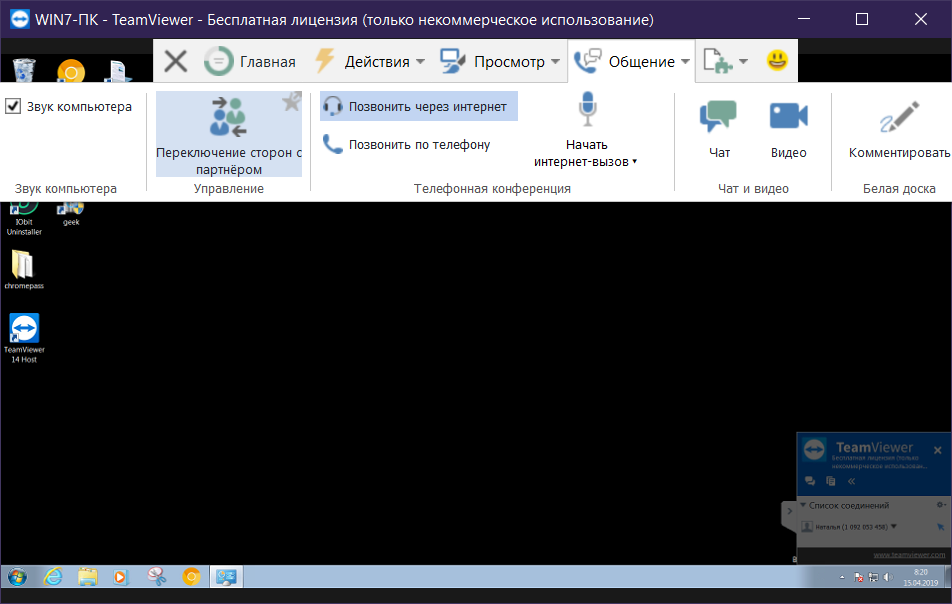The image size is (952, 604).
Task: Collapse TeamViewer side panel with arrow tab
Action: pyautogui.click(x=788, y=511)
